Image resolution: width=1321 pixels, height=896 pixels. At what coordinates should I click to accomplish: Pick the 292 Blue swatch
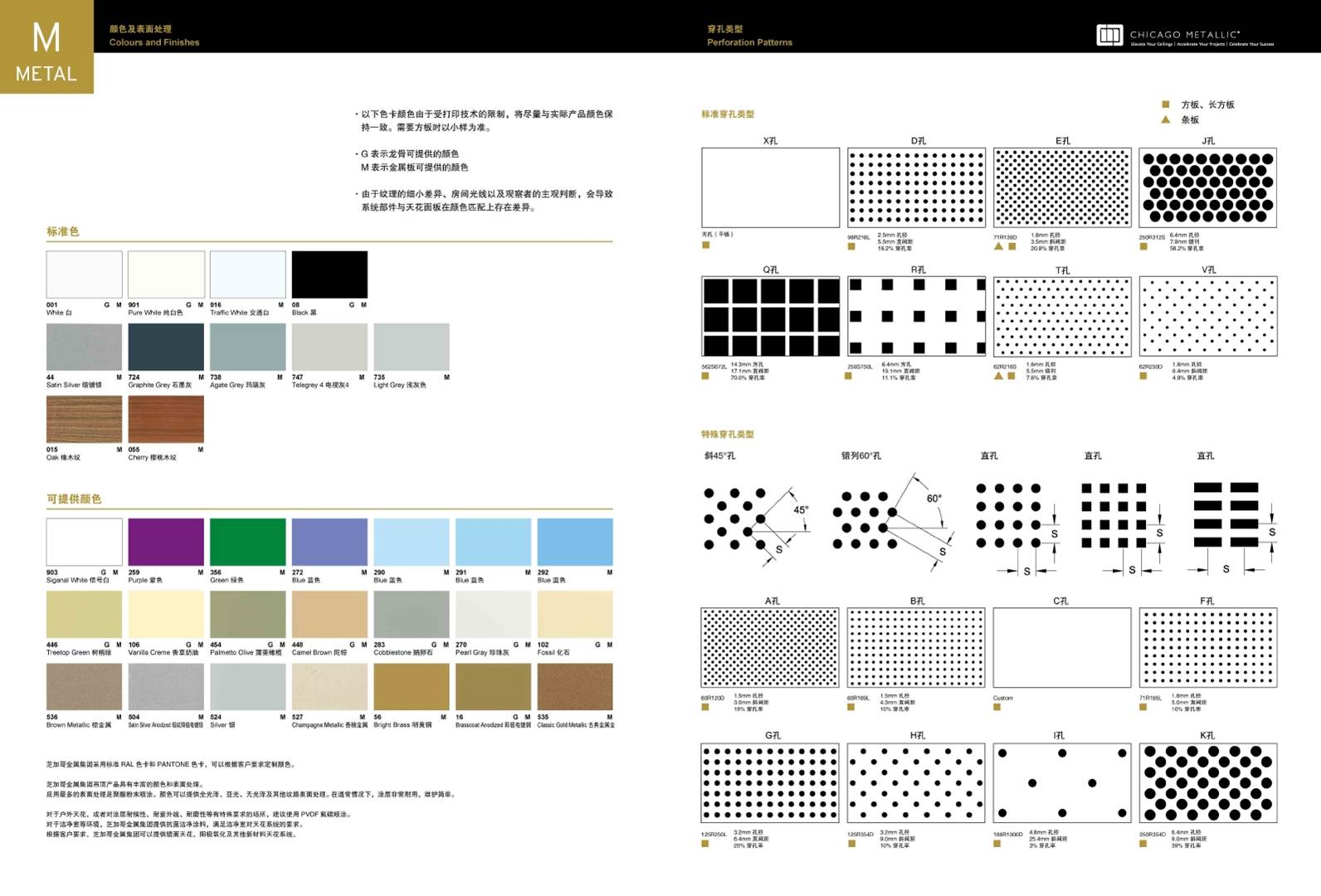point(575,542)
